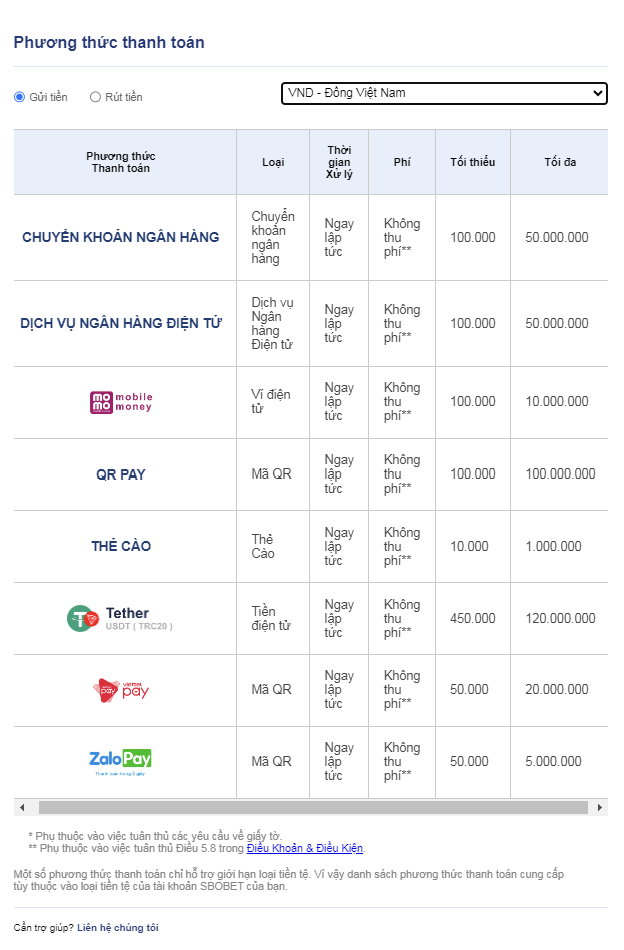The image size is (624, 950).
Task: Click the Tối đa column header
Action: click(560, 162)
